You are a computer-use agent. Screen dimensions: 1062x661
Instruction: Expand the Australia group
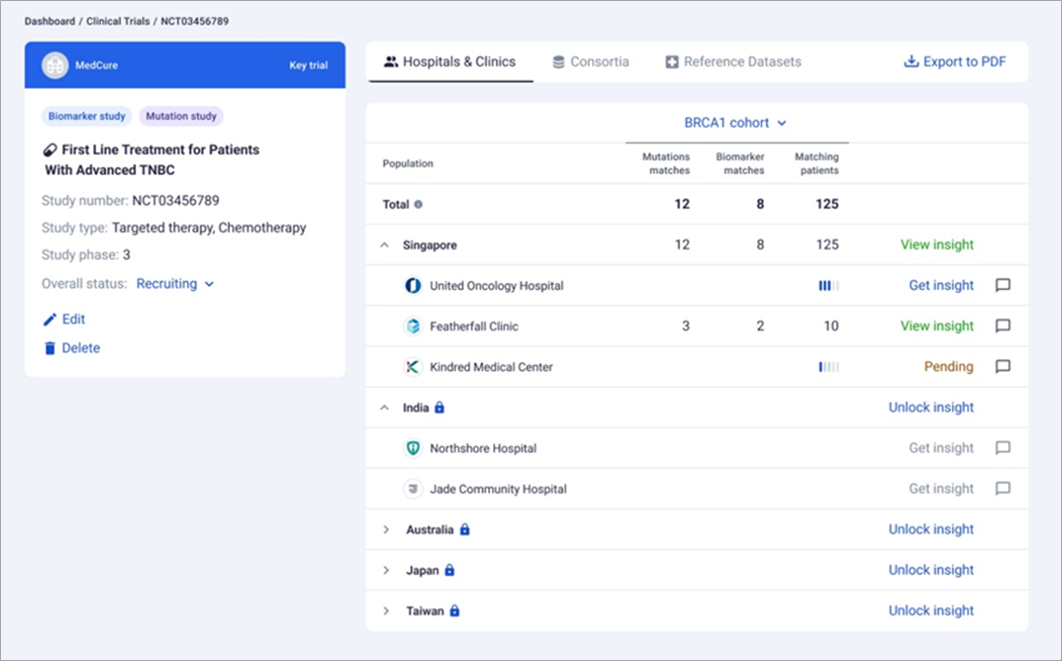[x=386, y=530]
